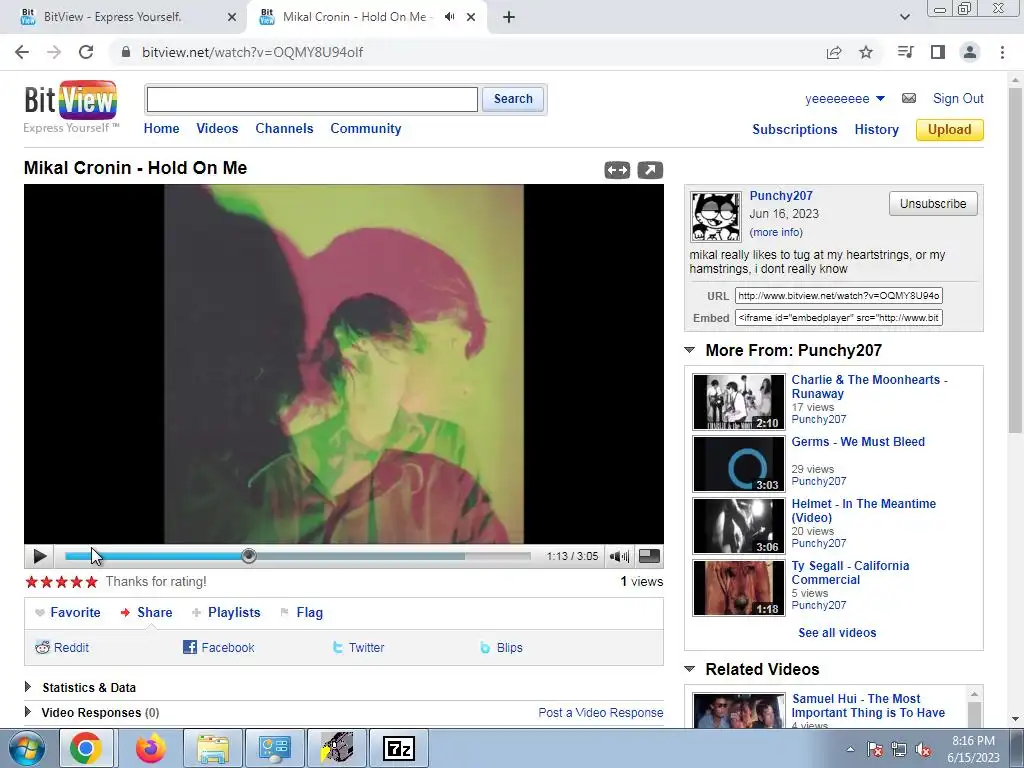The height and width of the screenshot is (768, 1024).
Task: Open the Community section
Action: click(366, 129)
